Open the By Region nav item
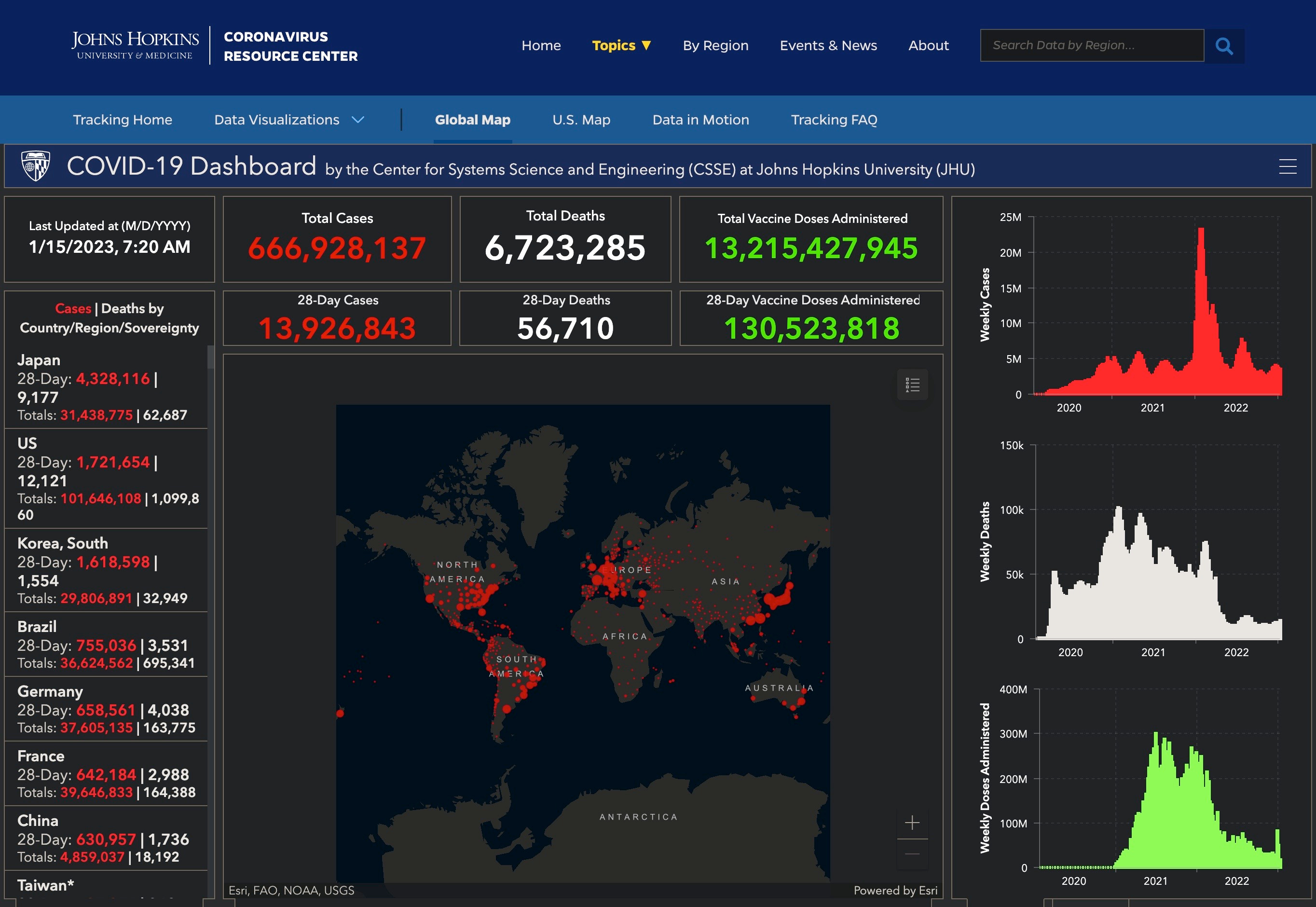 [715, 45]
